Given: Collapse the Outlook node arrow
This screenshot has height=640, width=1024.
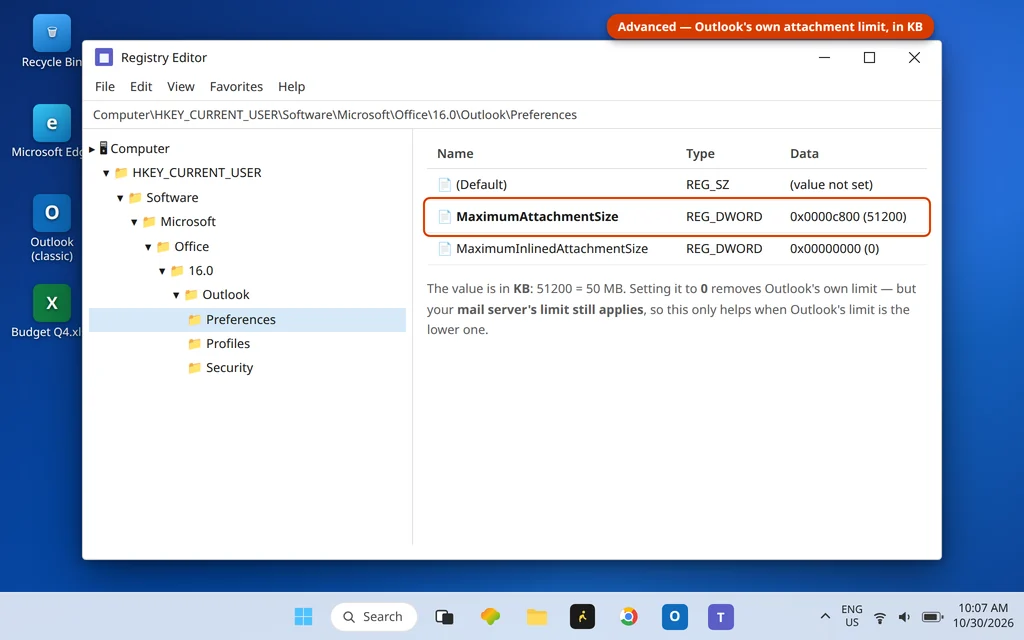Looking at the screenshot, I should coord(176,295).
